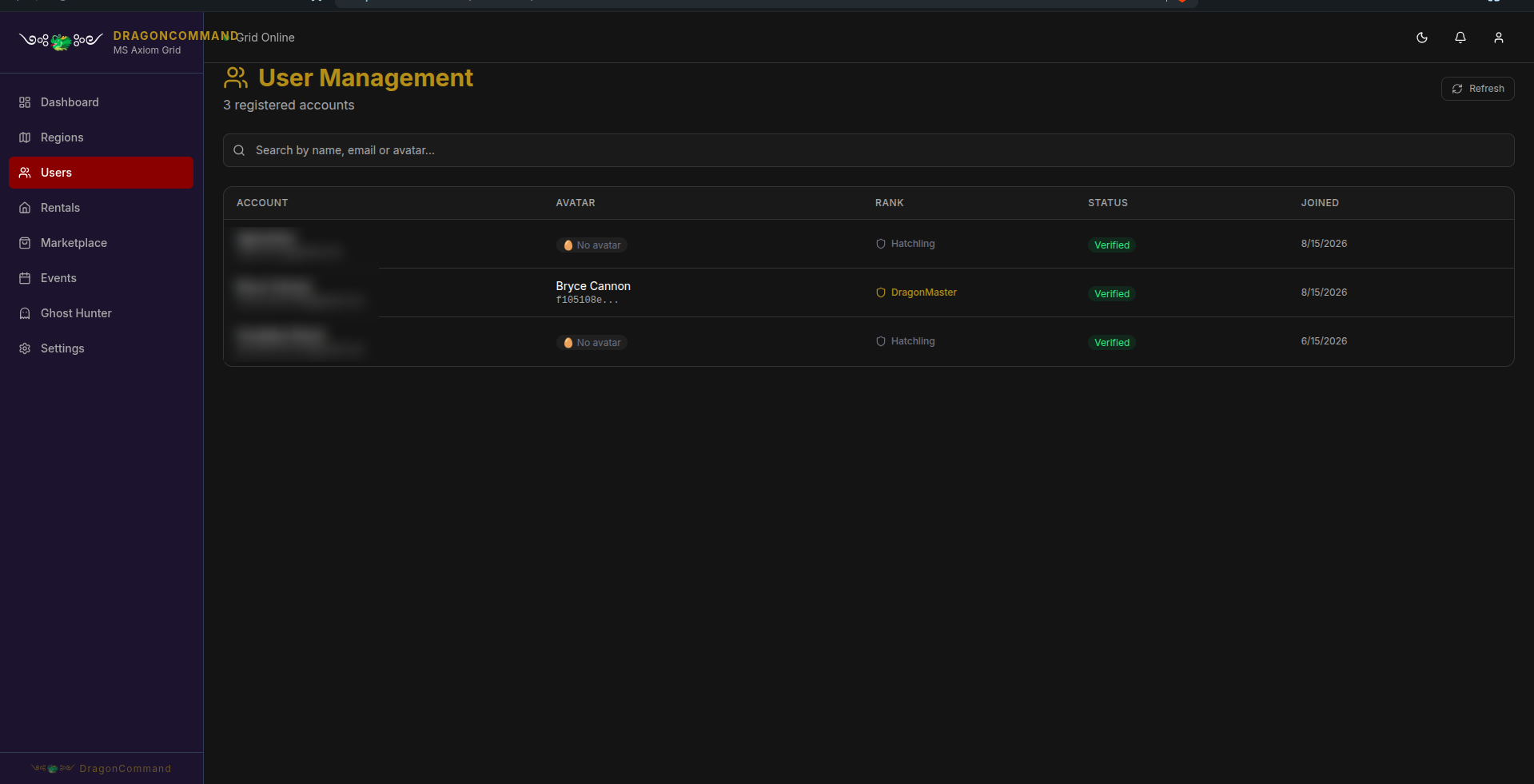Click the Events calendar icon
Viewport: 1534px width, 784px height.
[25, 278]
